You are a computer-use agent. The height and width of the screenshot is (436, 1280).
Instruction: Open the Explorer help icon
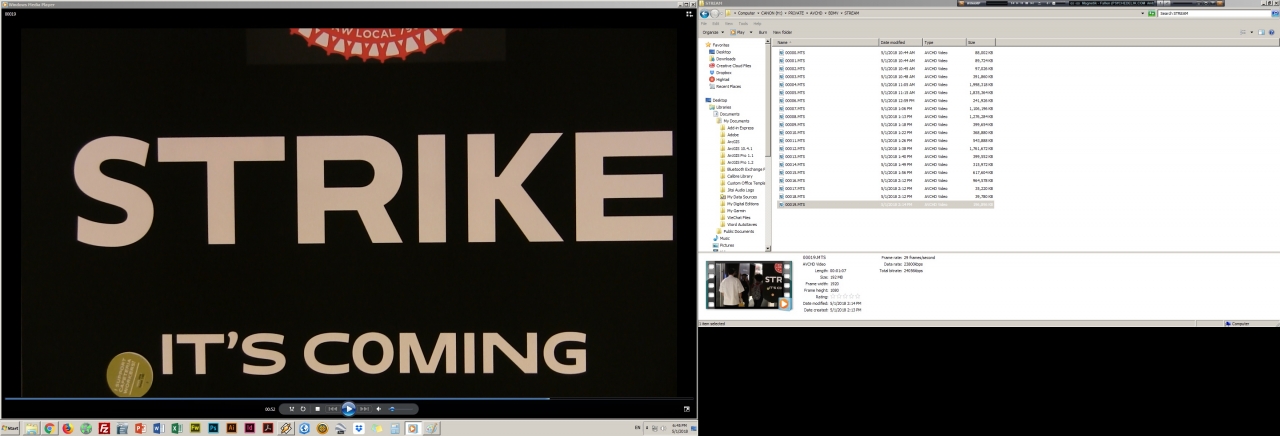coord(1272,32)
